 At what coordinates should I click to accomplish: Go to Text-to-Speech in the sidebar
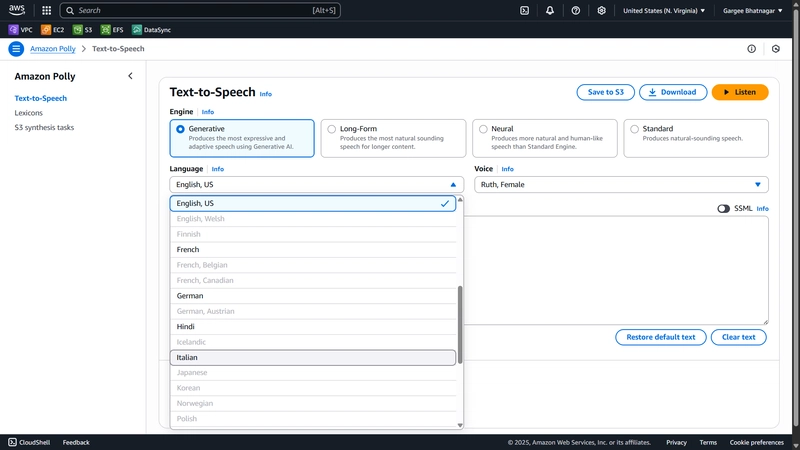coord(41,98)
